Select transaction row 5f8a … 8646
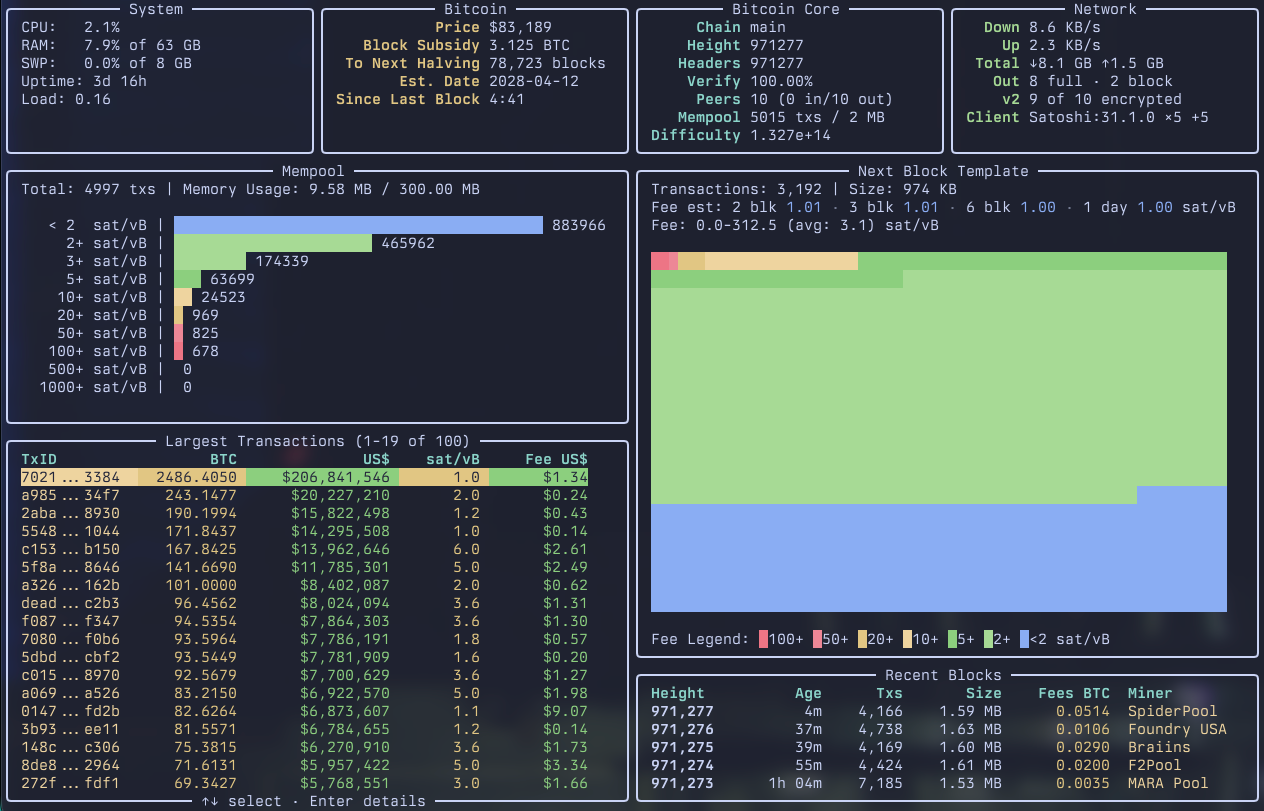This screenshot has height=811, width=1264. click(305, 567)
